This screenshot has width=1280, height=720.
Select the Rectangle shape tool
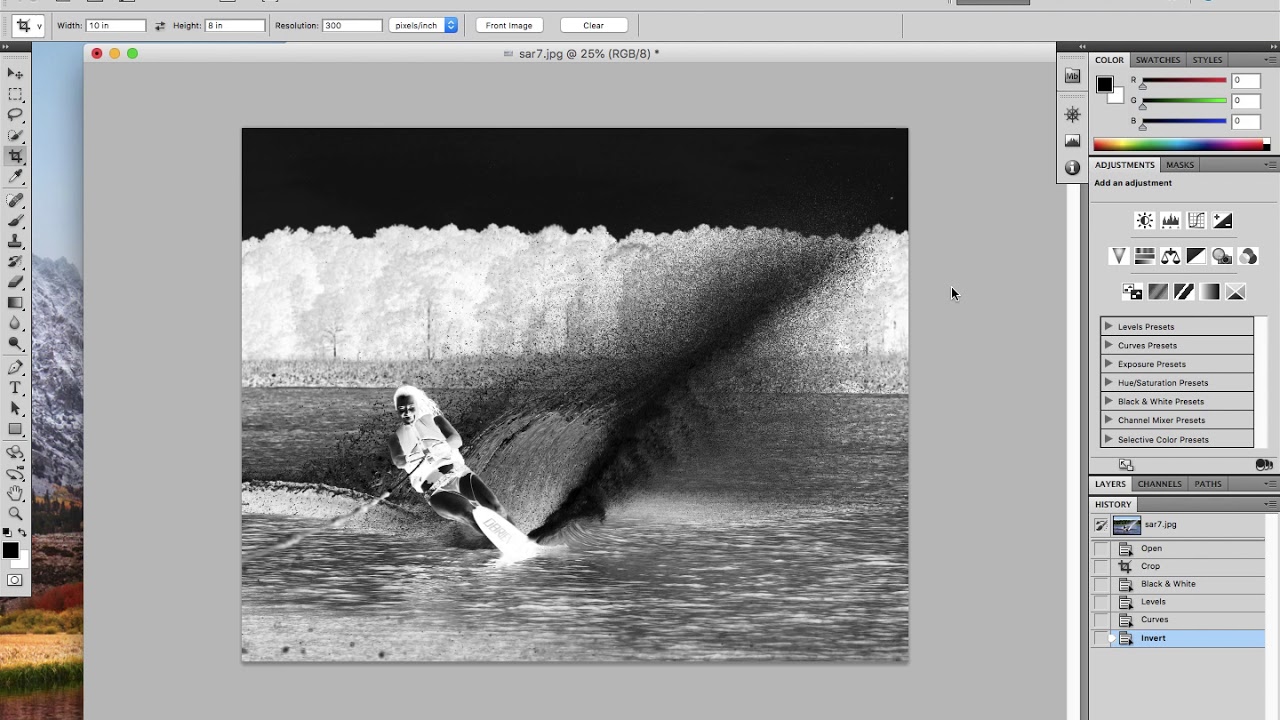point(15,429)
